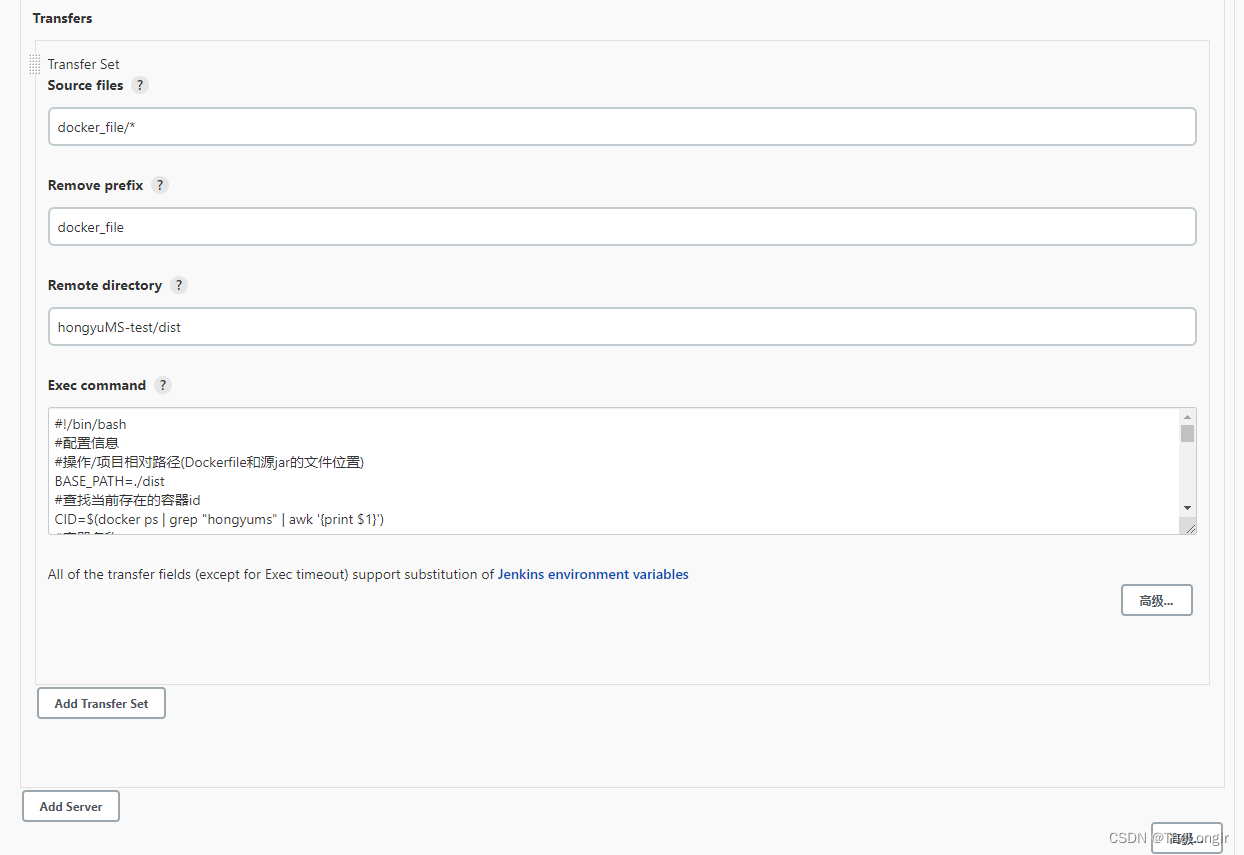Click the #配置信息 comment line
Image resolution: width=1244 pixels, height=855 pixels.
(x=86, y=443)
